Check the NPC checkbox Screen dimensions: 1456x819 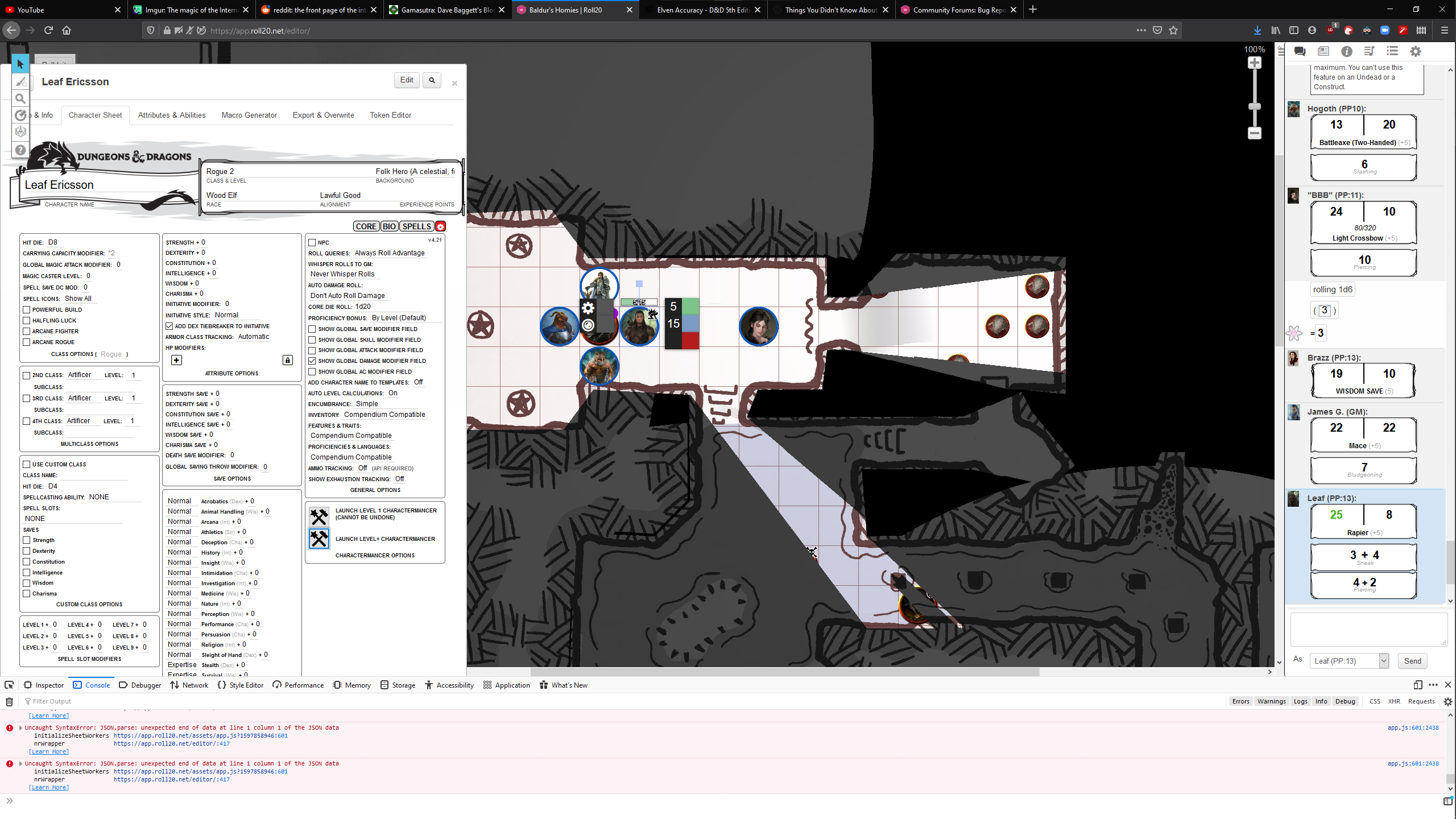coord(312,243)
